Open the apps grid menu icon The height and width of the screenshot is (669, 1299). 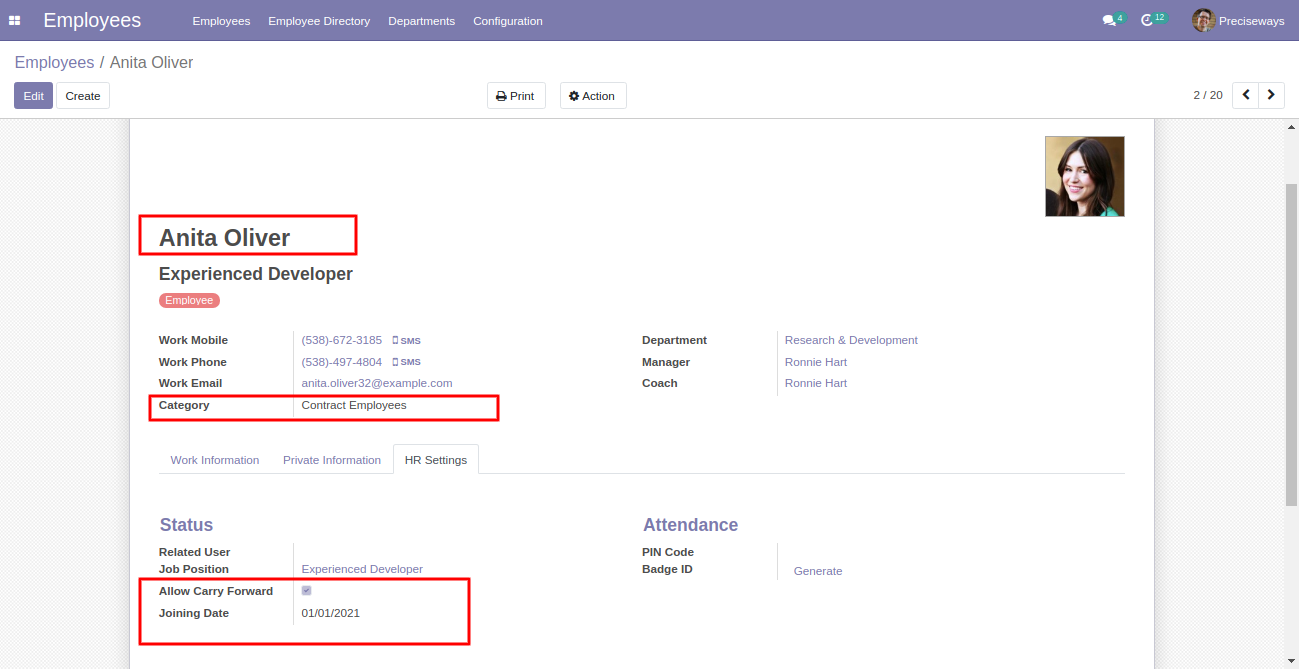pos(14,21)
